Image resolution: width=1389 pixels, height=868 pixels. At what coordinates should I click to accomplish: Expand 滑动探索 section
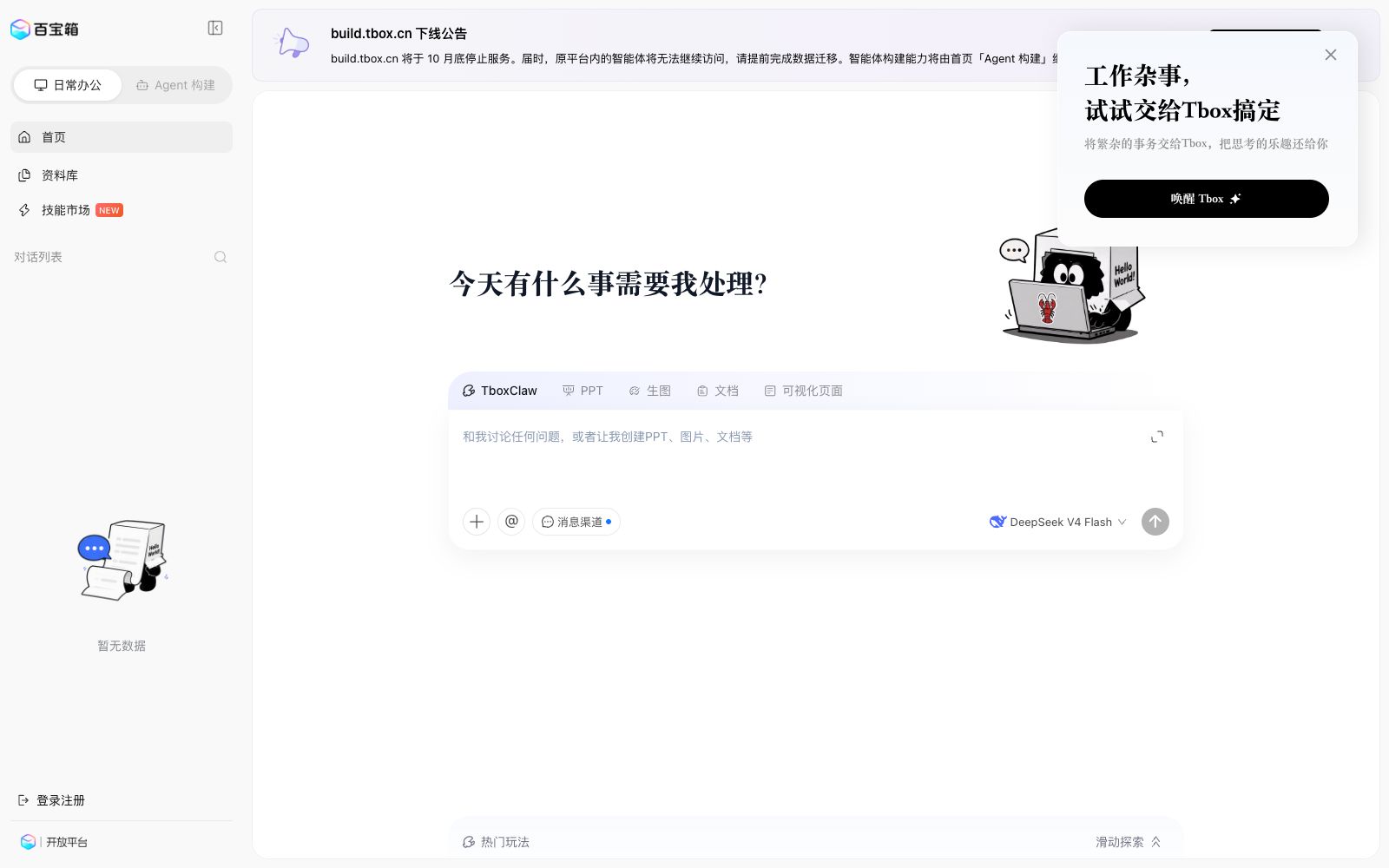point(1128,842)
